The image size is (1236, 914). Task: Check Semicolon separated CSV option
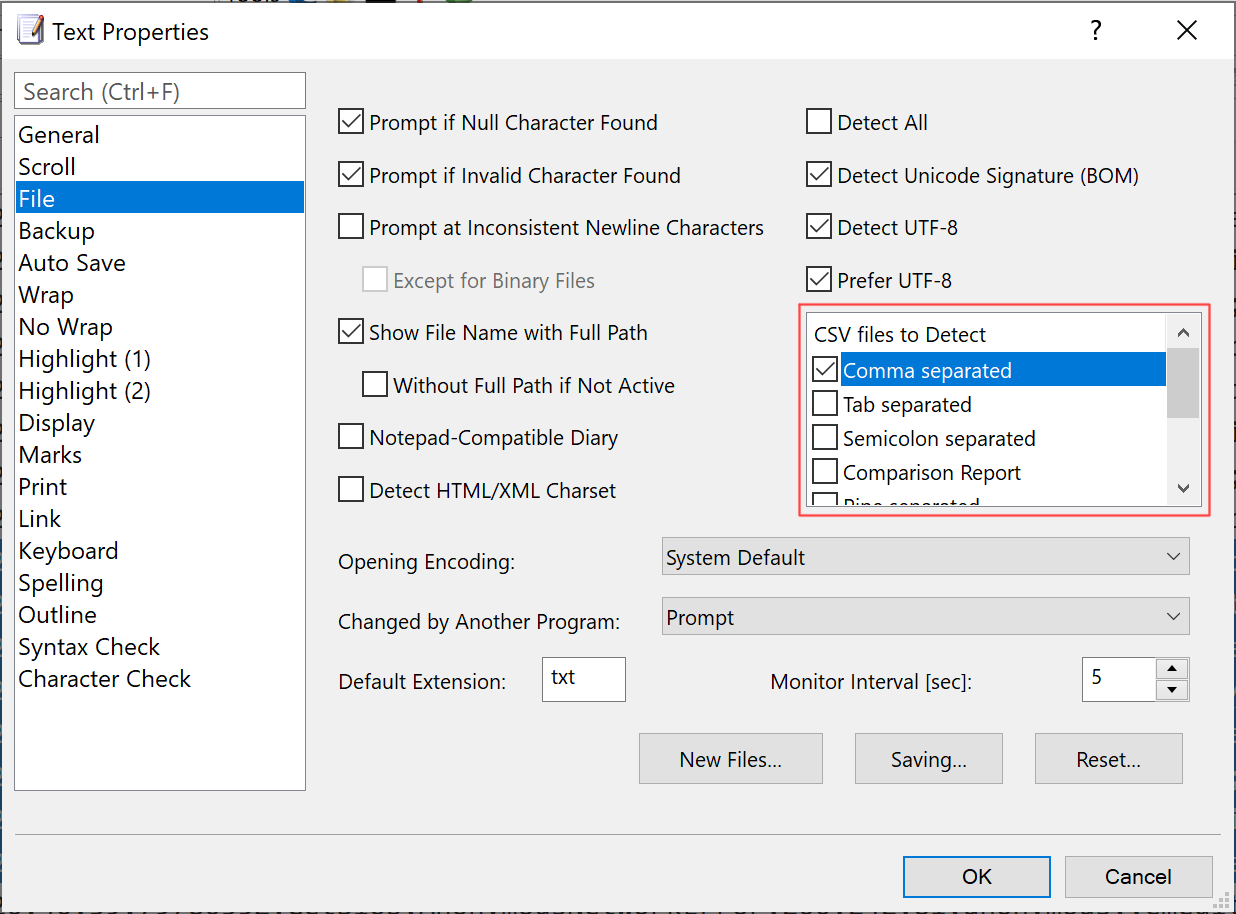click(825, 438)
